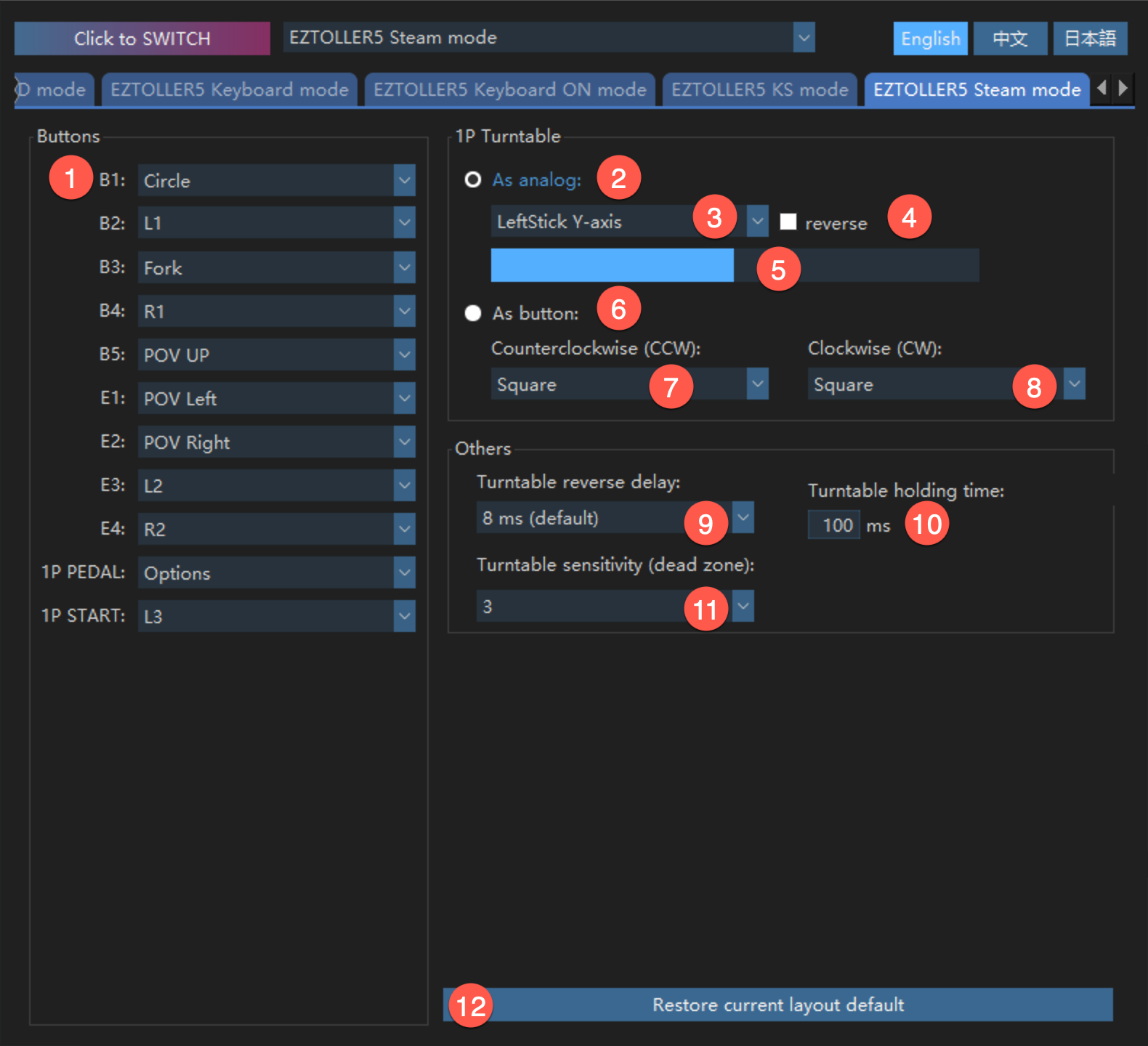
Task: Enable the reverse checkbox
Action: click(788, 222)
